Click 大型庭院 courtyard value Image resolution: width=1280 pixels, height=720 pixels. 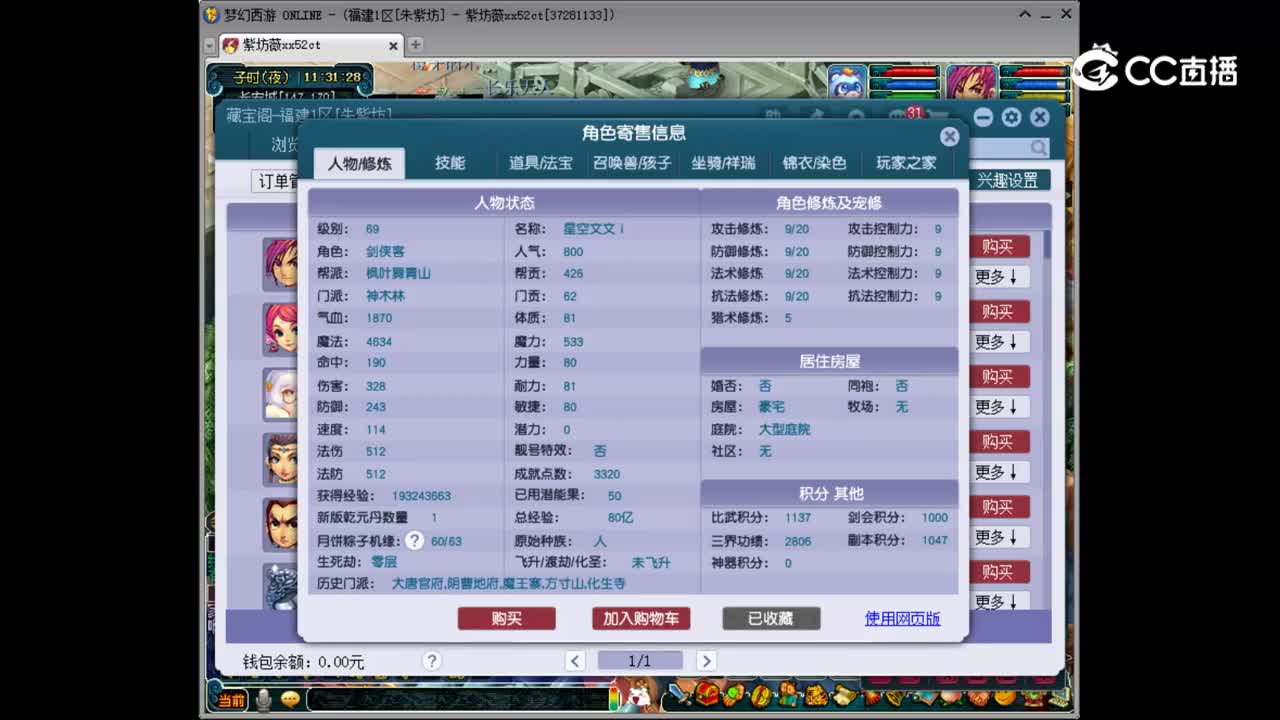click(x=784, y=429)
